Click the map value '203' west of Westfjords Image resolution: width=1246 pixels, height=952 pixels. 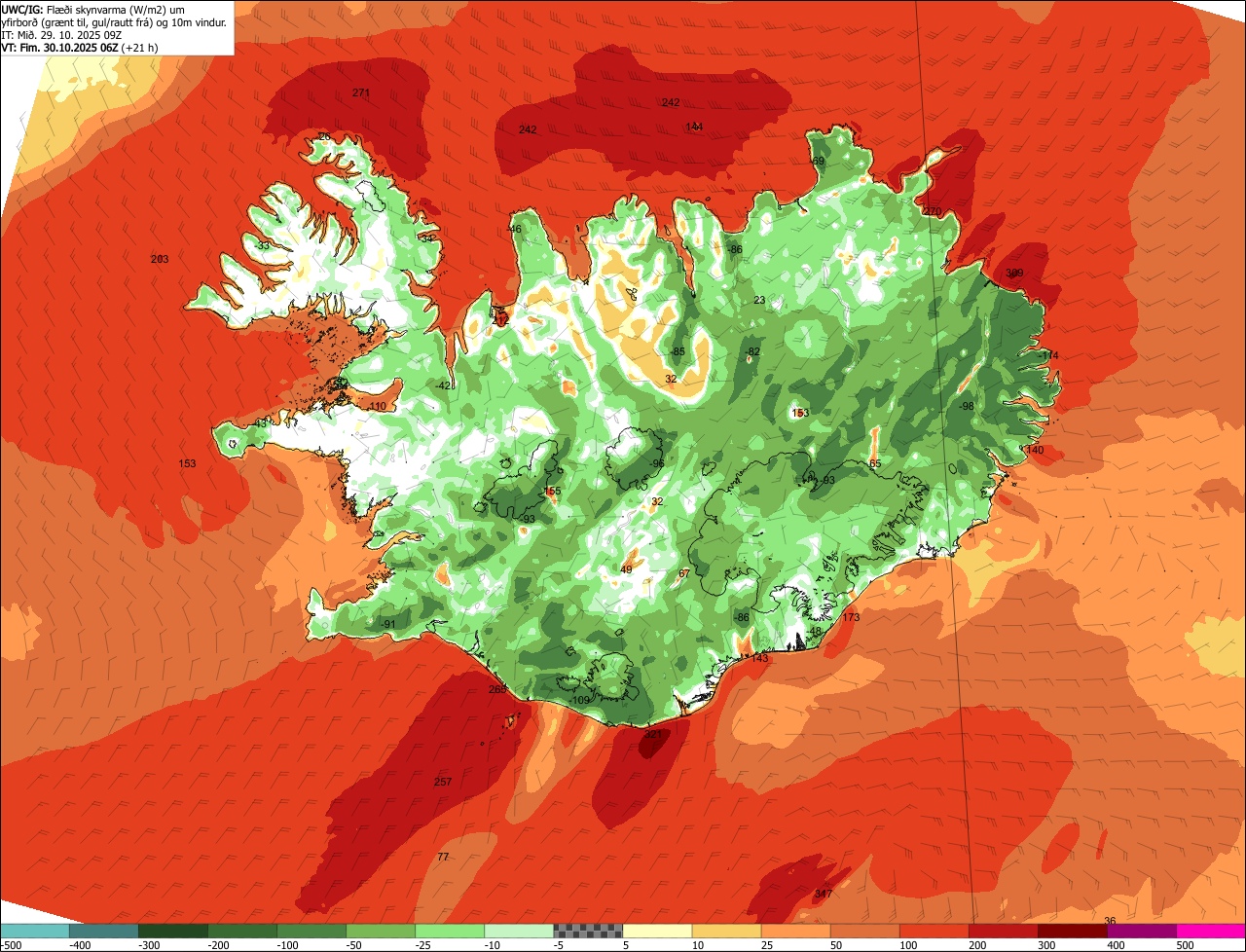[x=160, y=259]
